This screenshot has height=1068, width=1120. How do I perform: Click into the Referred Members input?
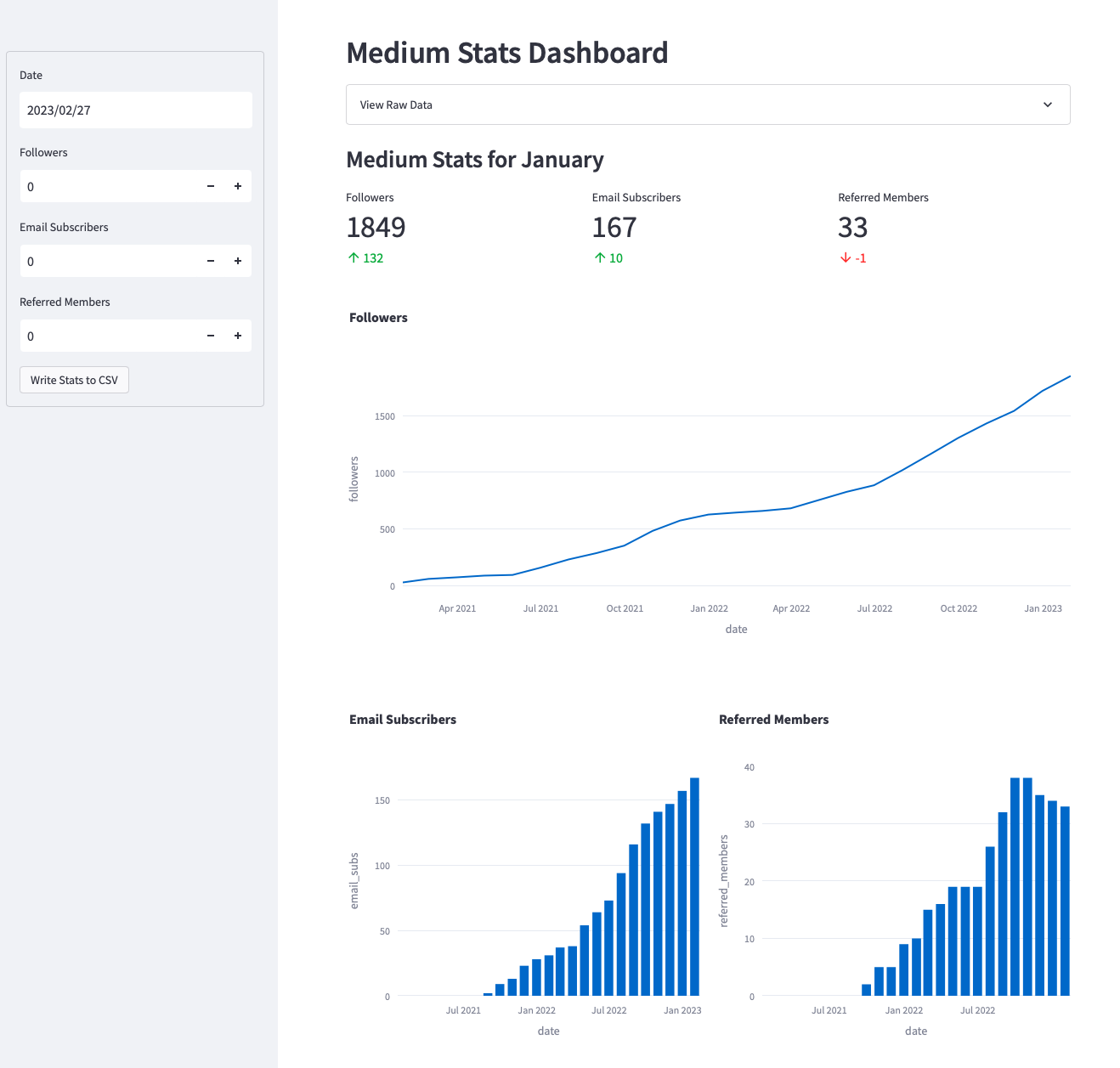[x=106, y=336]
